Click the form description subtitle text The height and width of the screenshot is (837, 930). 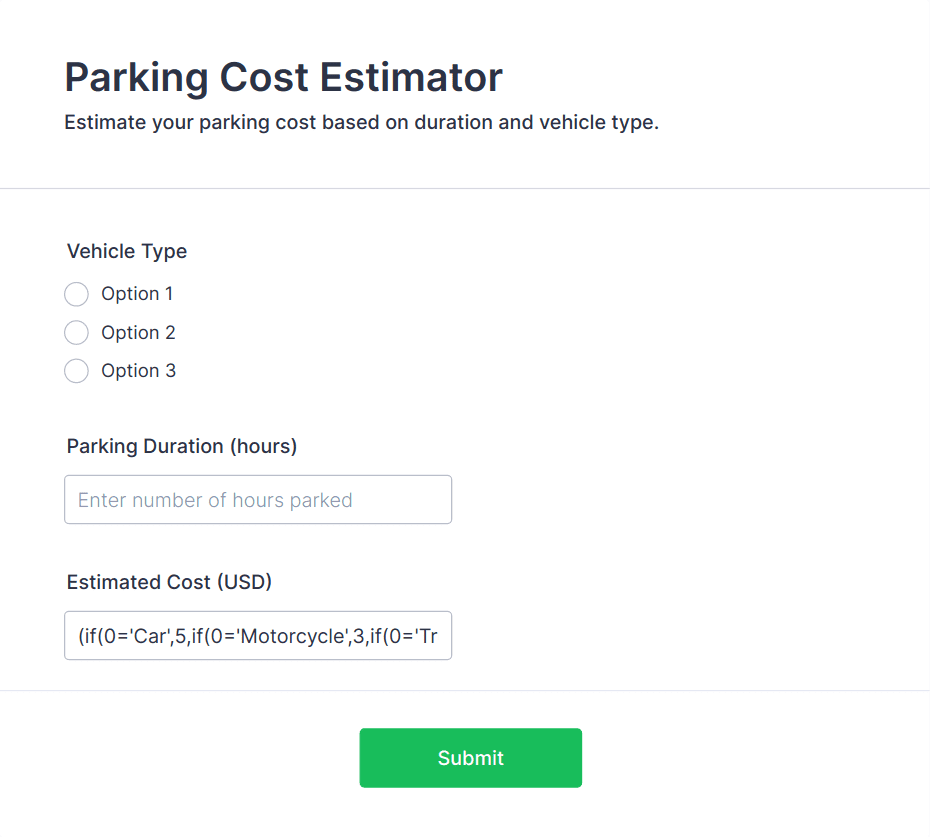pyautogui.click(x=361, y=124)
